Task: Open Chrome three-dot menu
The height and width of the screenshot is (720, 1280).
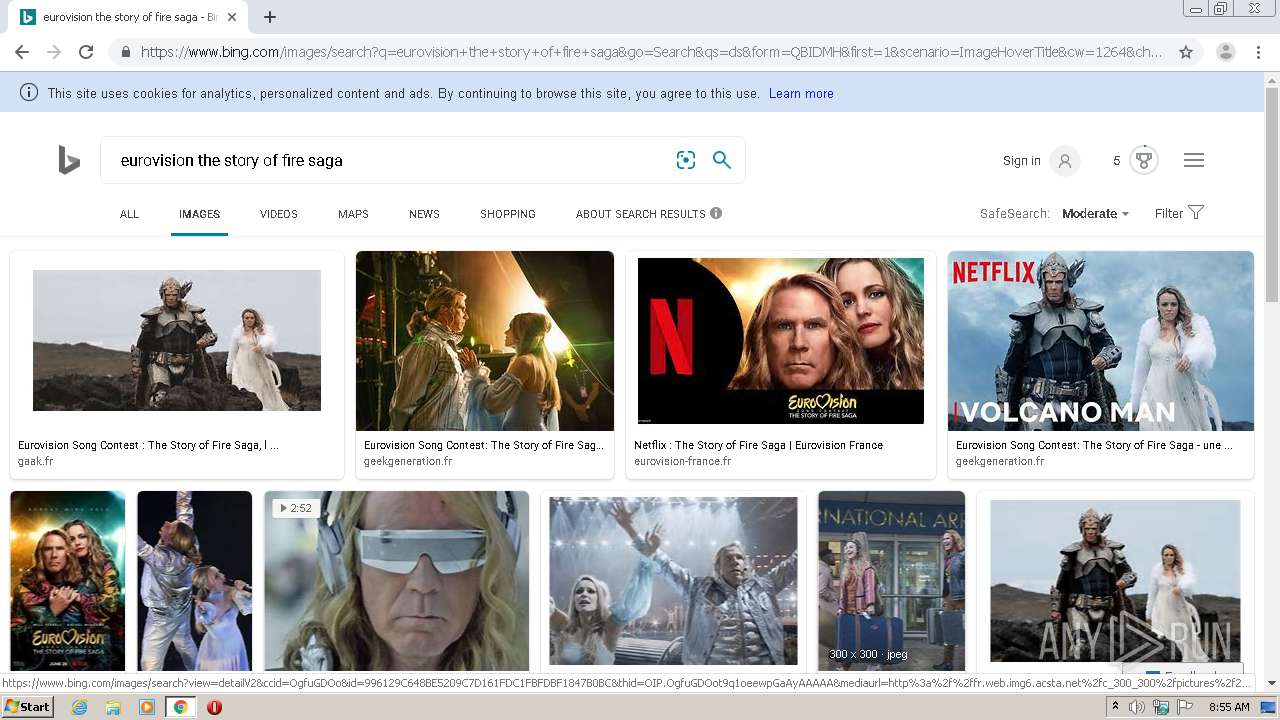Action: (1258, 52)
